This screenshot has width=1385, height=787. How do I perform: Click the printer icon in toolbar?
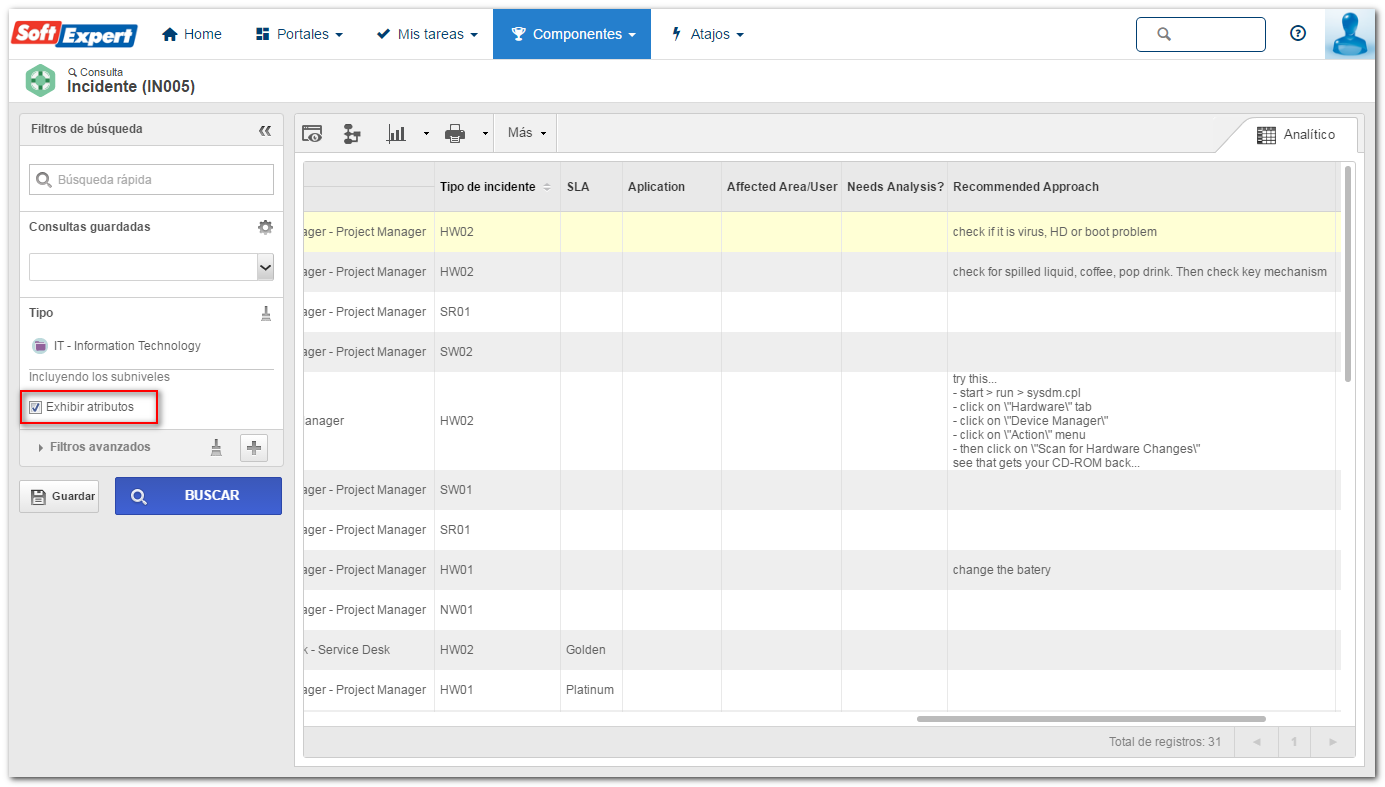pos(455,134)
